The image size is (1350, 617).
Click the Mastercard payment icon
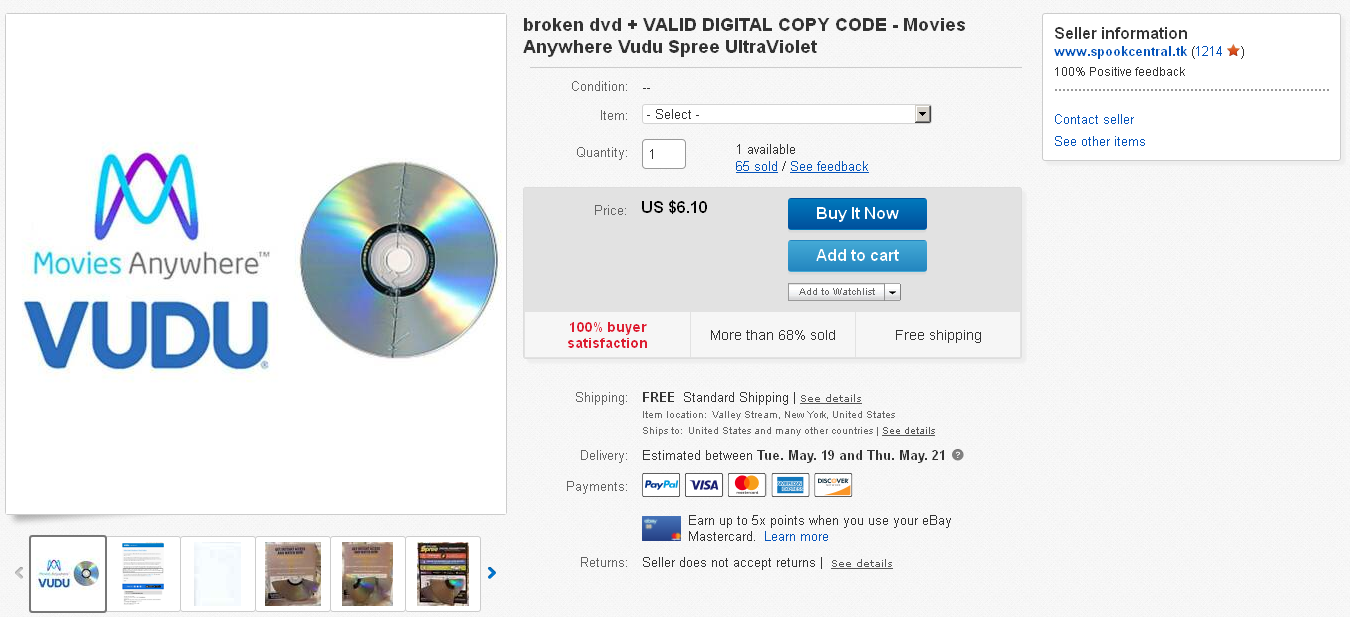click(747, 485)
